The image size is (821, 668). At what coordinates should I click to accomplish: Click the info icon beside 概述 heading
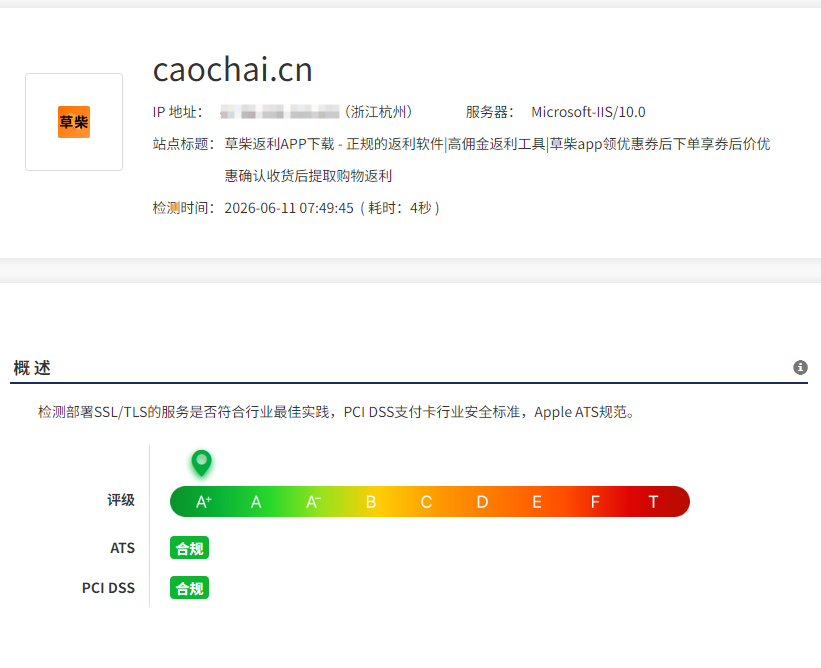click(800, 368)
